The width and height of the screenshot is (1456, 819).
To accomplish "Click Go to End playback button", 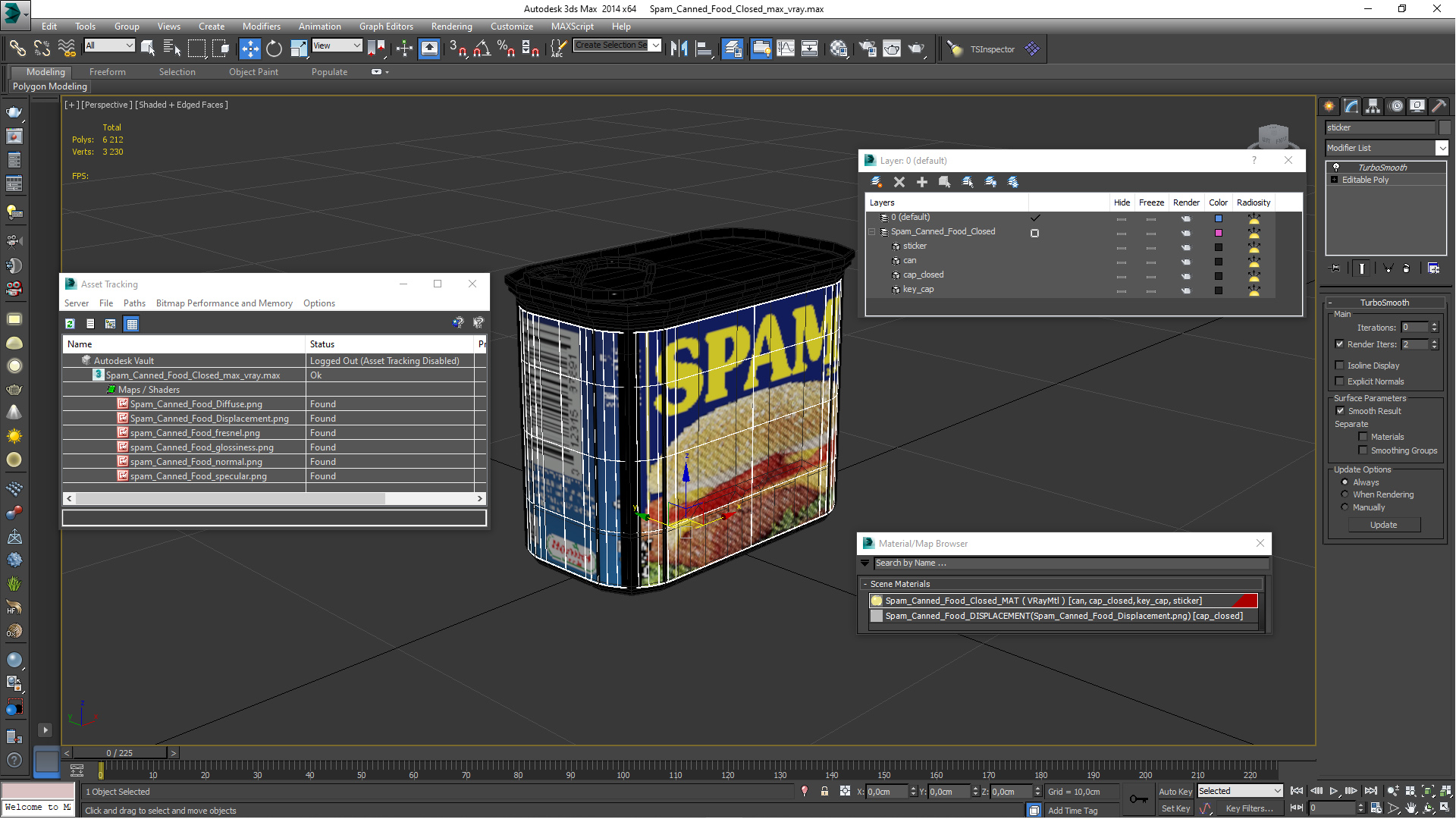I will click(1370, 791).
